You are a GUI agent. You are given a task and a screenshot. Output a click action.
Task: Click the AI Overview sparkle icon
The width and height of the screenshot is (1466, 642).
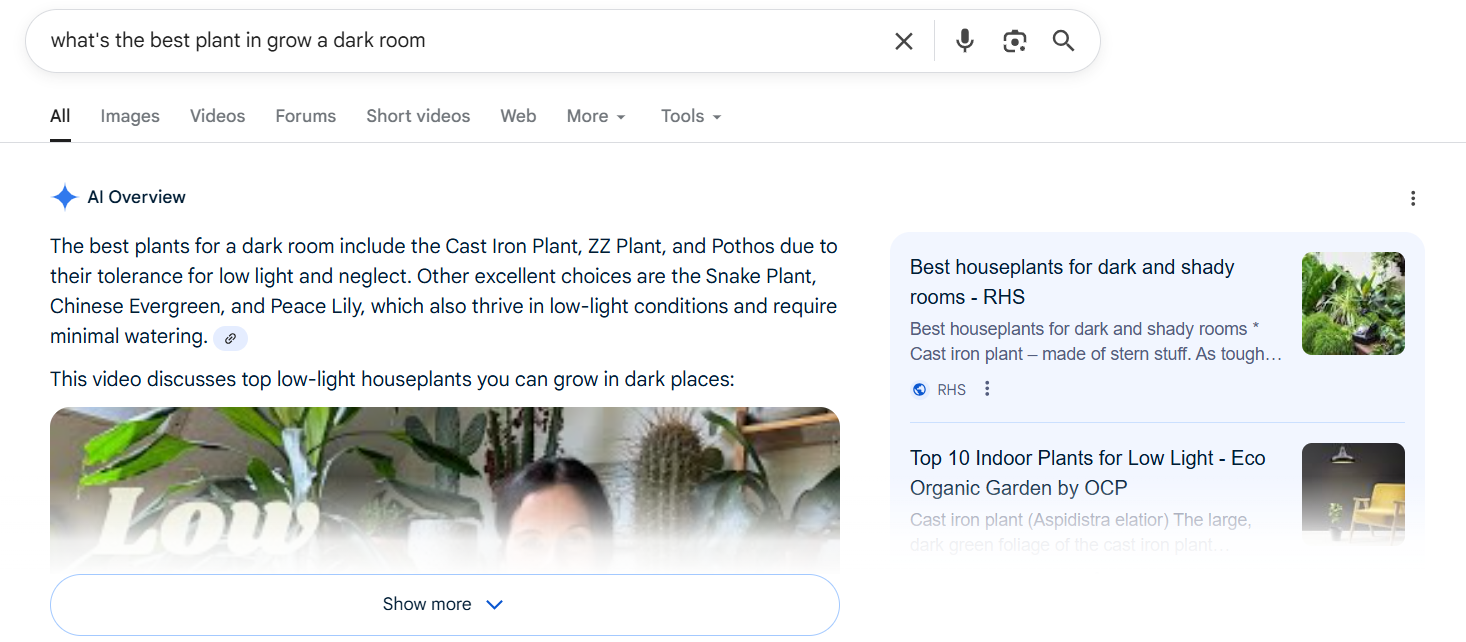coord(64,197)
